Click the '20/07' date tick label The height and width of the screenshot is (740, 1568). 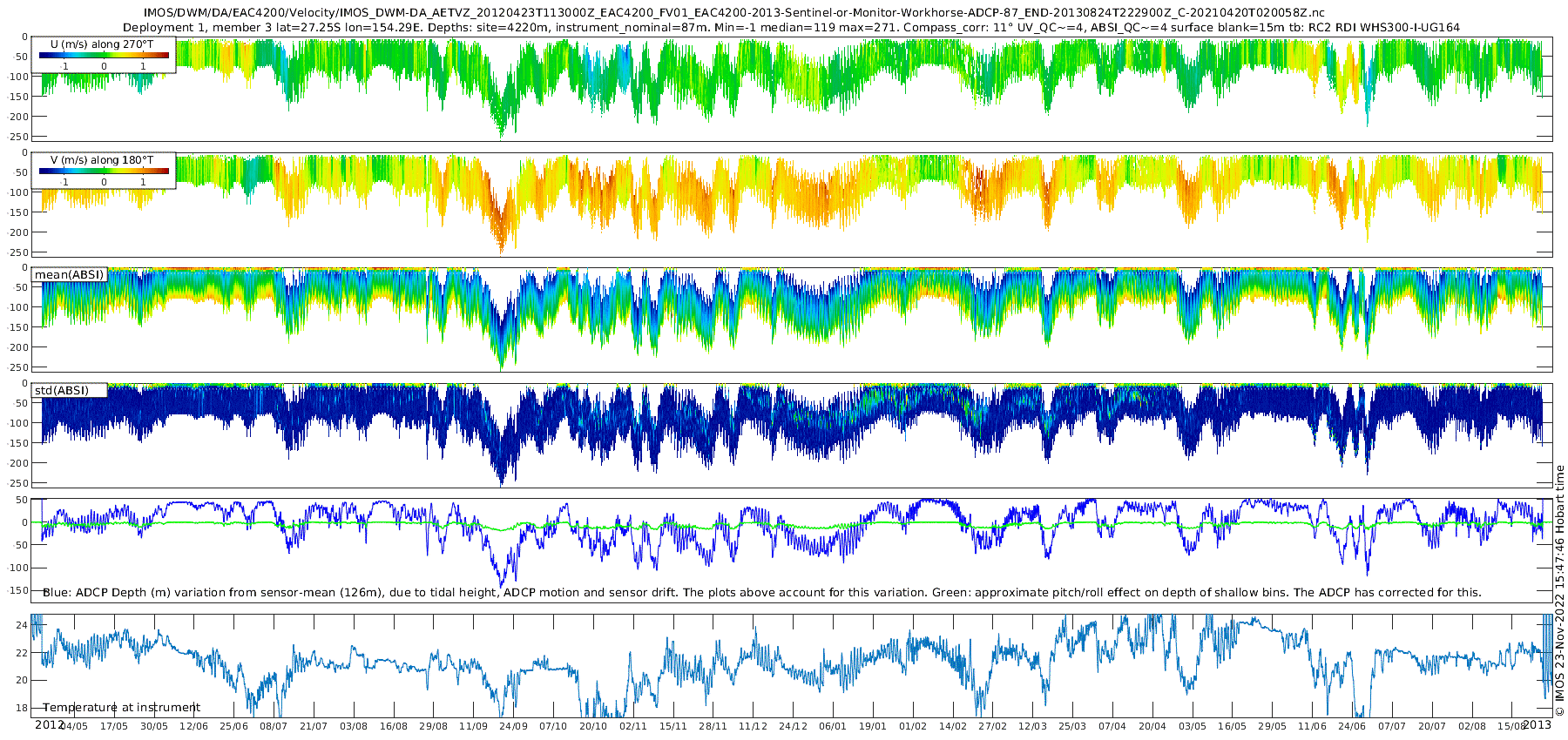pos(1432,726)
